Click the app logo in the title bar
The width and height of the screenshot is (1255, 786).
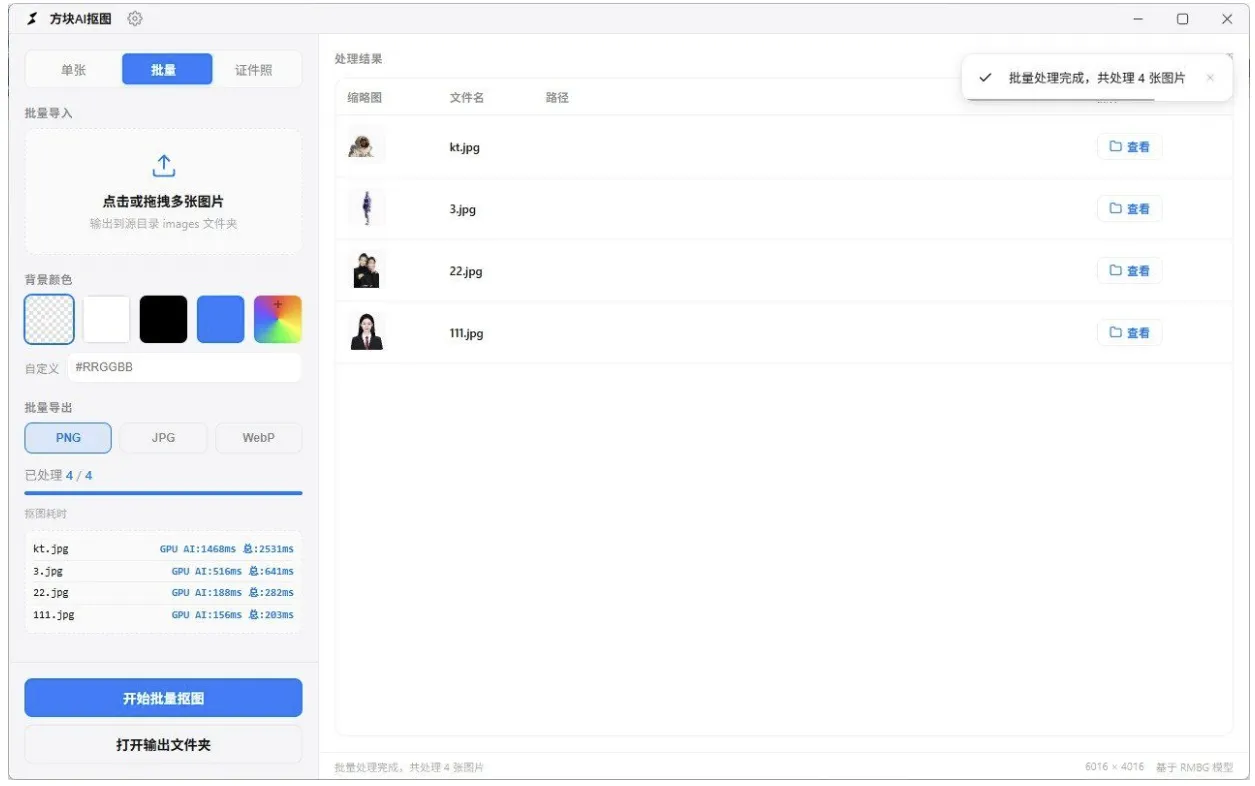pyautogui.click(x=33, y=19)
